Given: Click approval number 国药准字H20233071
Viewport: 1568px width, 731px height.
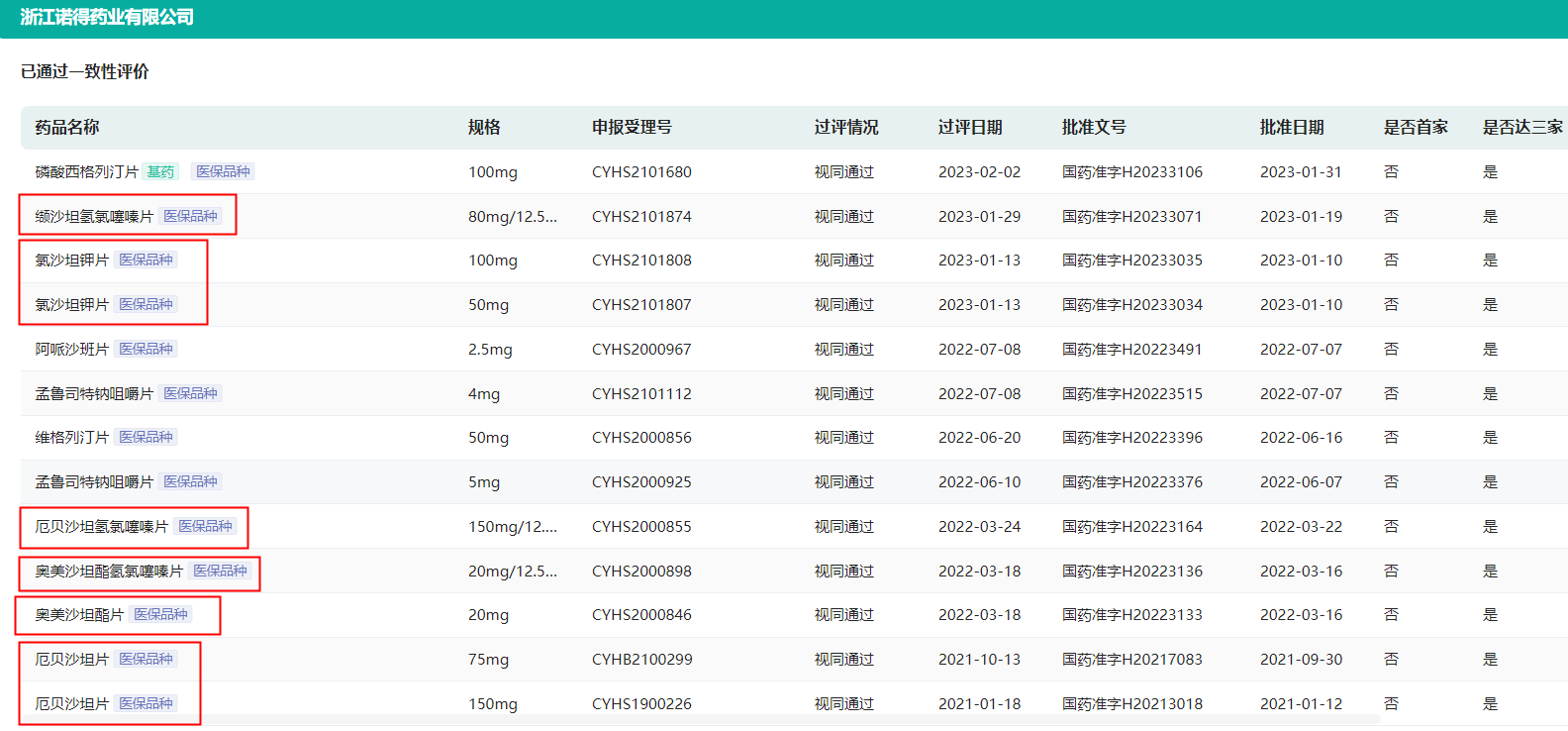Looking at the screenshot, I should [1131, 216].
